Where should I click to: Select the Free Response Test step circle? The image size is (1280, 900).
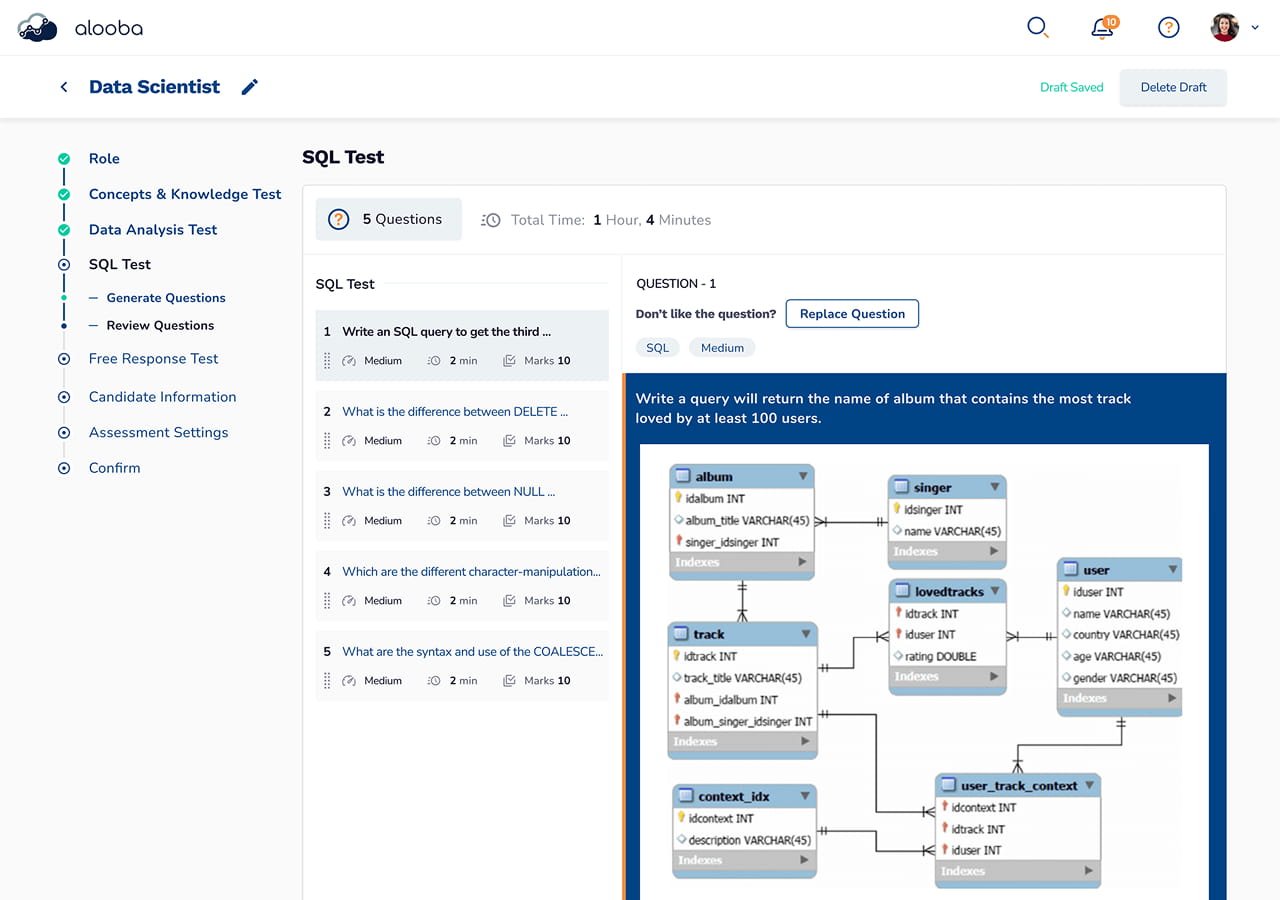point(64,359)
